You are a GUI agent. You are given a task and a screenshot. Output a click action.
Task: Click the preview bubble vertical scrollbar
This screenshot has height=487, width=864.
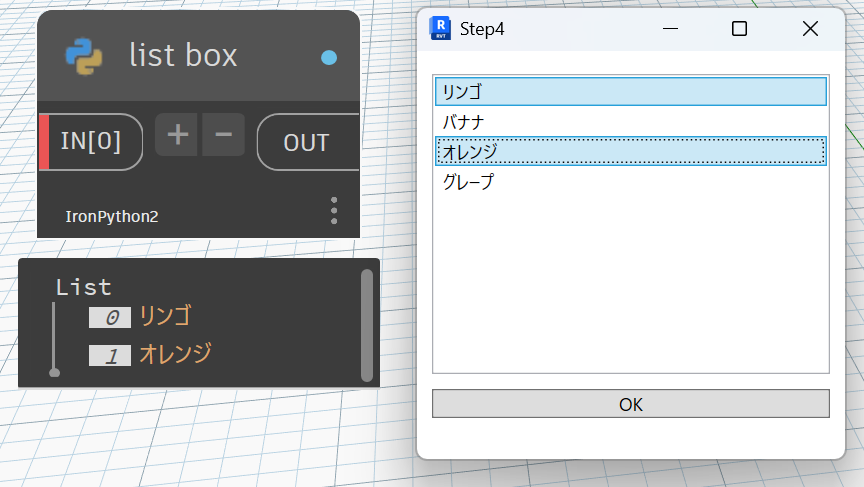point(367,325)
